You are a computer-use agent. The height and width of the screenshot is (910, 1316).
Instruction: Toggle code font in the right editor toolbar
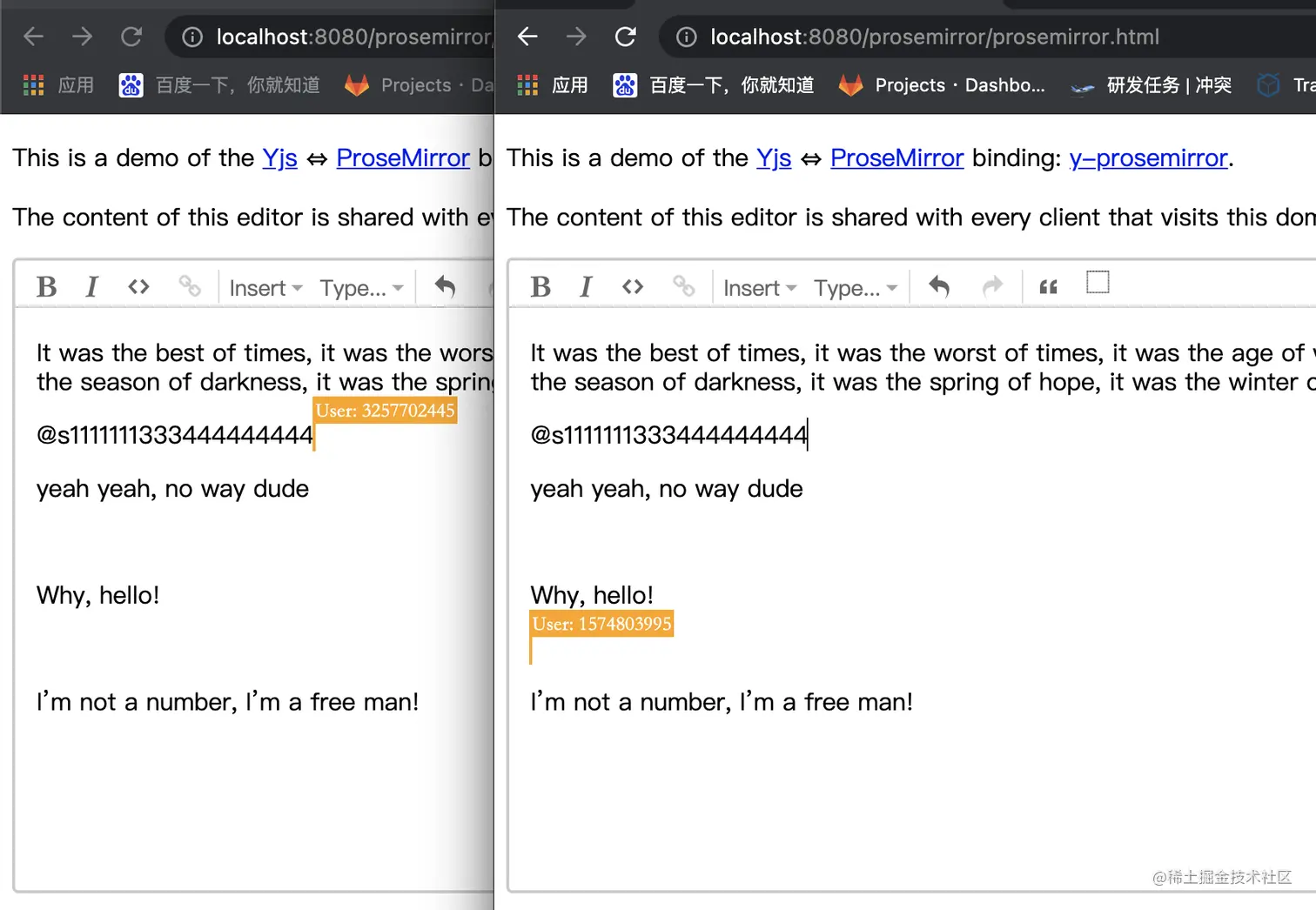(x=633, y=287)
